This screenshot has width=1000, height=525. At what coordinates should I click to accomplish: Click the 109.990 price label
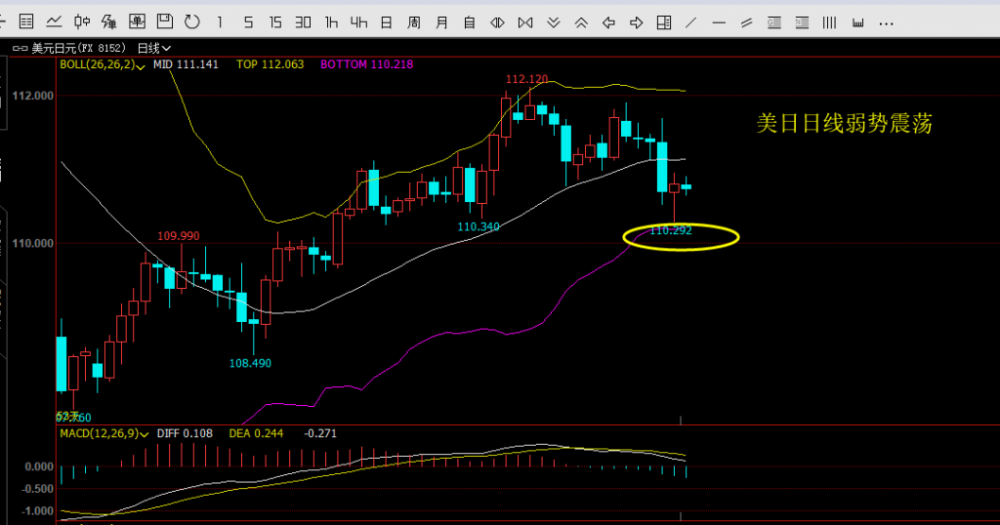179,237
